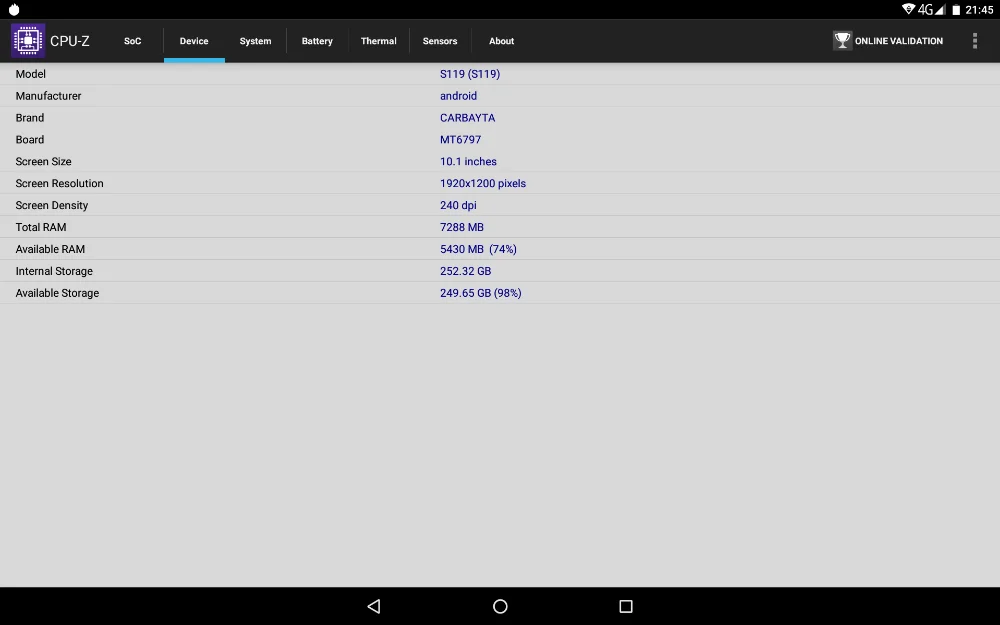Viewport: 1000px width, 625px height.
Task: Tap the notification icon in status bar
Action: [x=14, y=10]
